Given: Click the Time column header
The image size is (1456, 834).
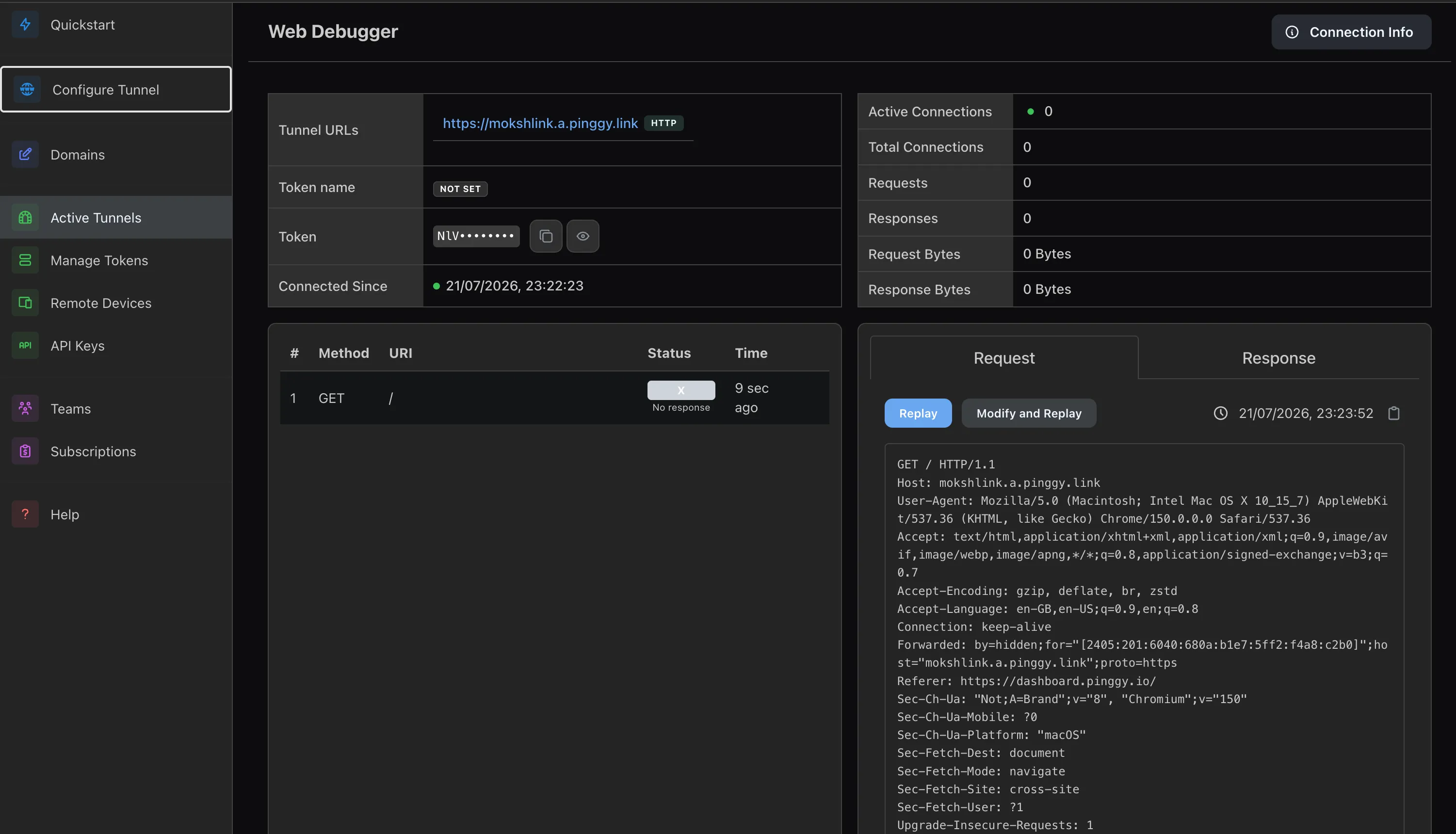Looking at the screenshot, I should 751,353.
